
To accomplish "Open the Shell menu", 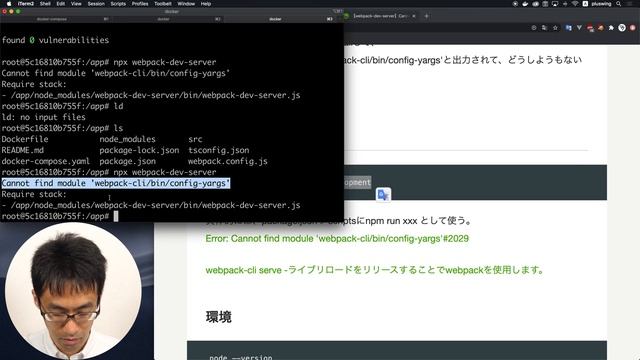I will coord(45,4).
